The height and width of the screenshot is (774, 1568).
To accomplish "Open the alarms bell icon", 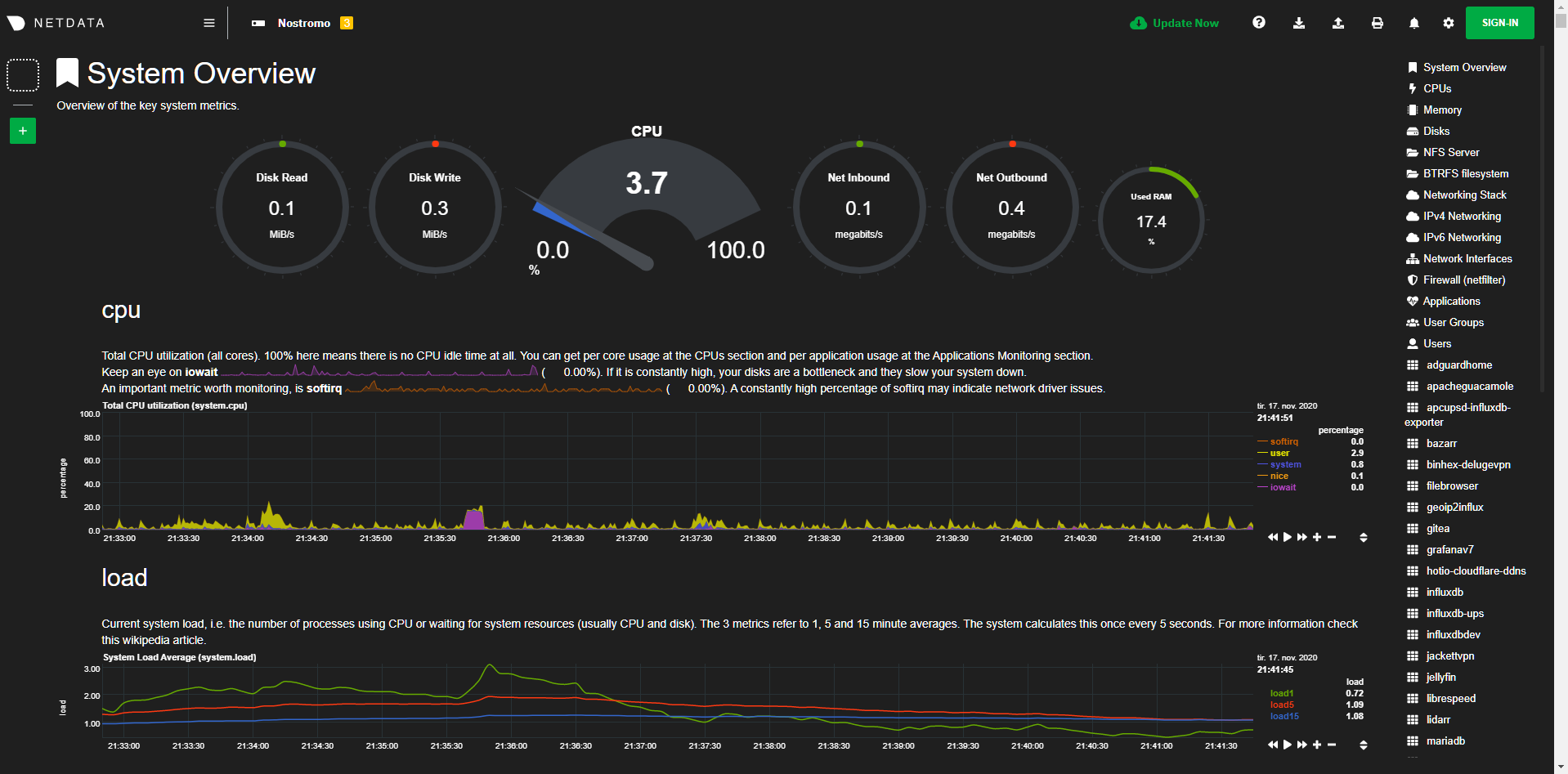I will coord(1413,23).
